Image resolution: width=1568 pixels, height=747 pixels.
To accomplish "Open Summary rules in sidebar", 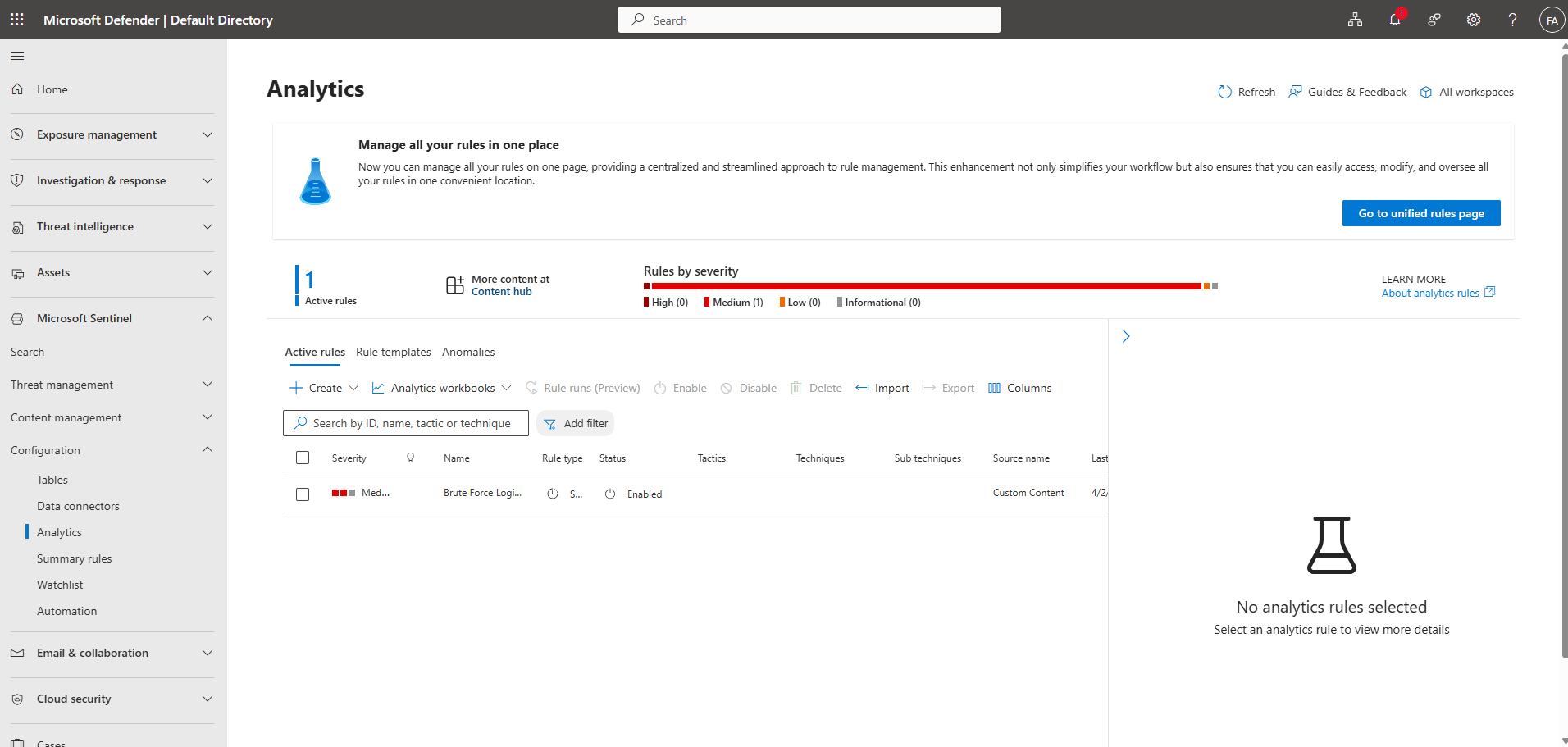I will (74, 558).
